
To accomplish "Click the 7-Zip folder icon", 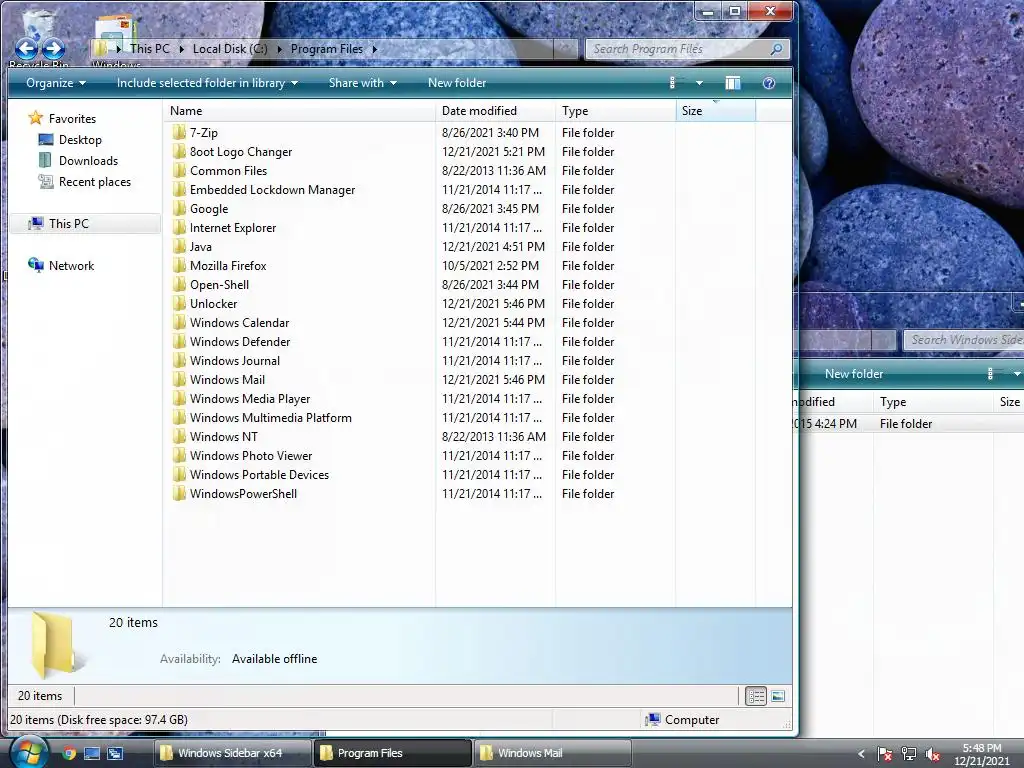I will pos(179,133).
